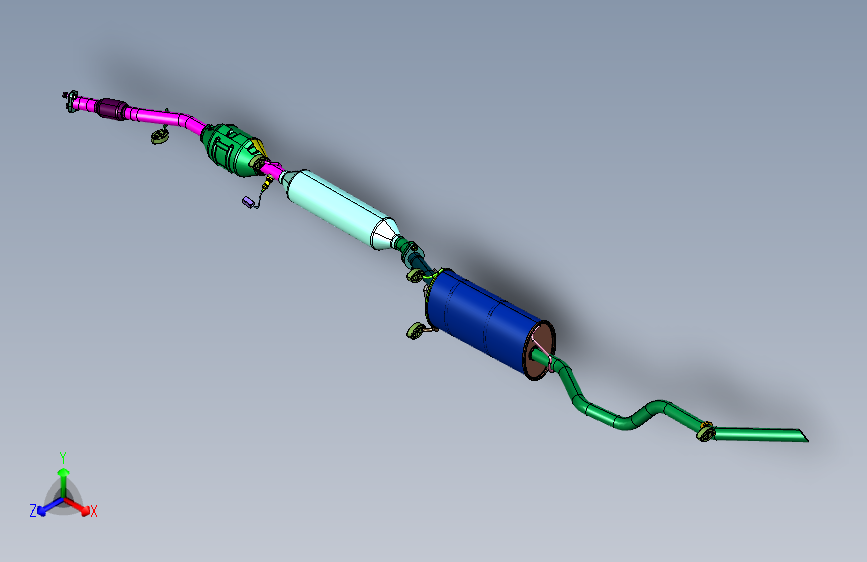
Task: Select the green catalytic converter housing
Action: click(231, 149)
